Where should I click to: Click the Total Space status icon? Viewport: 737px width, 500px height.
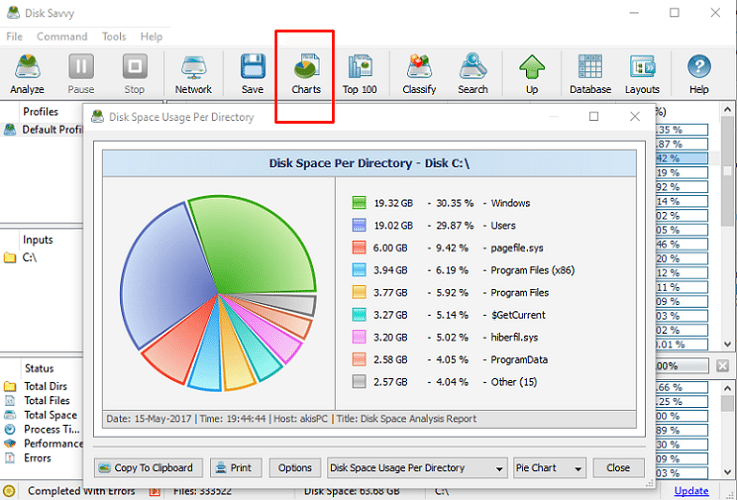click(10, 415)
